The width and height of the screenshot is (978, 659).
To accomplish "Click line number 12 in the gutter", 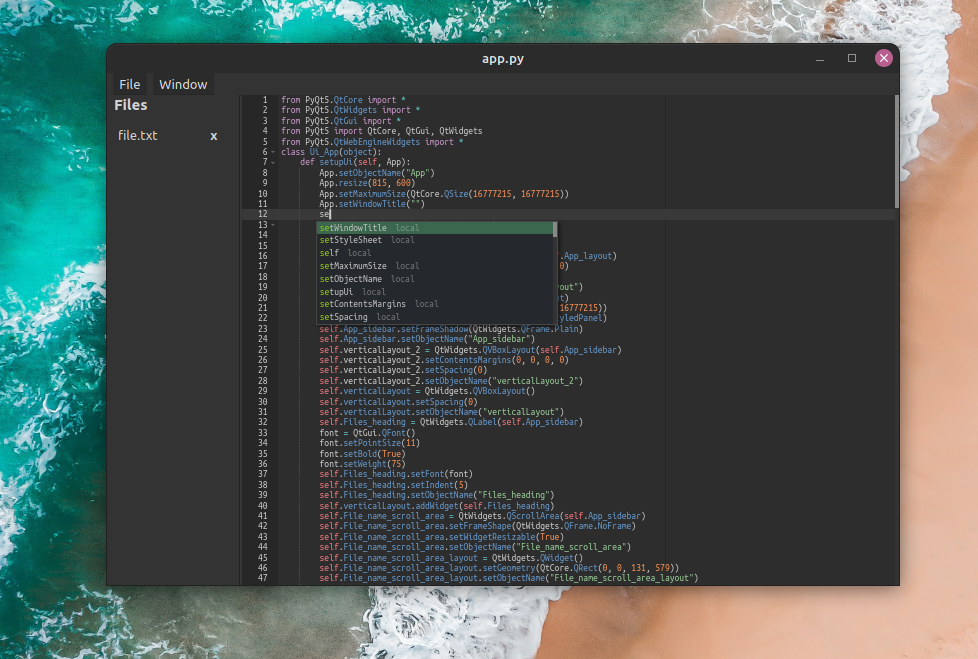I will pyautogui.click(x=263, y=214).
